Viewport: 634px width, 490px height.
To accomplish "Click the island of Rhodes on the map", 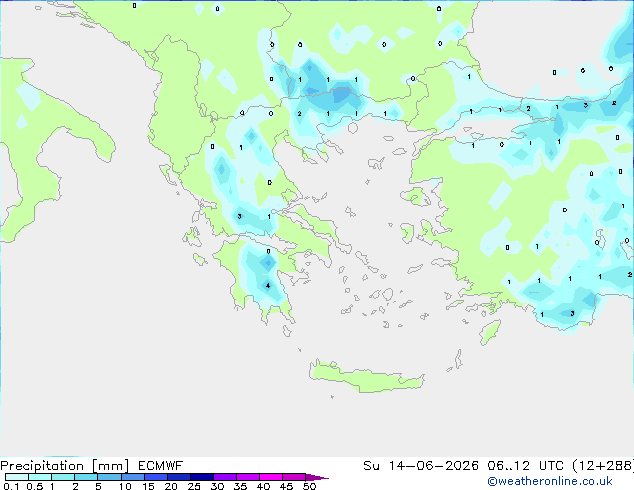I will click(490, 332).
